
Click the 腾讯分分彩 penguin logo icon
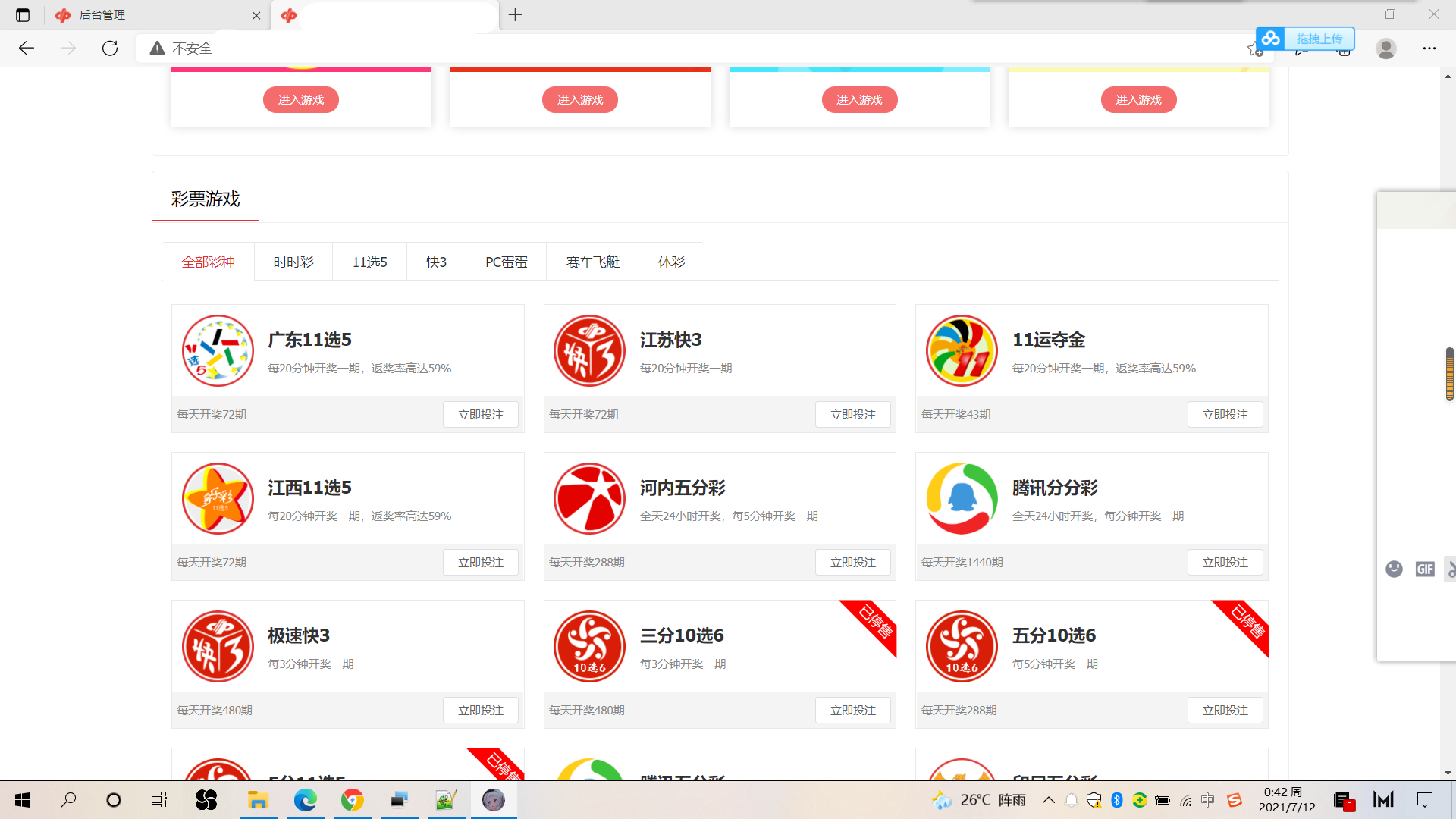pyautogui.click(x=962, y=499)
